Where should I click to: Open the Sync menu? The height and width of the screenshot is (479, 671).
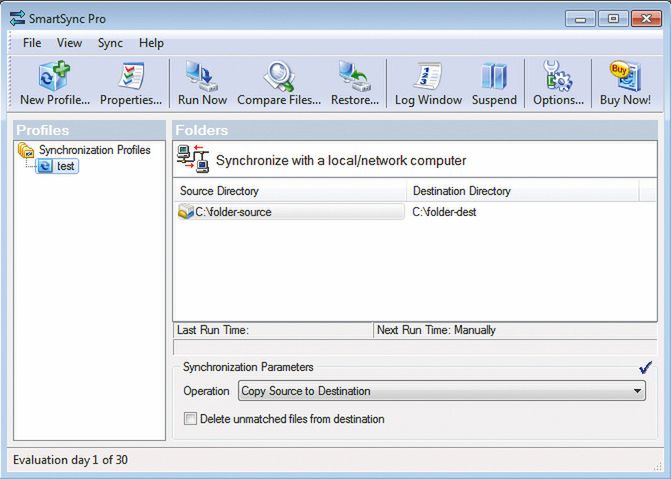[x=110, y=43]
